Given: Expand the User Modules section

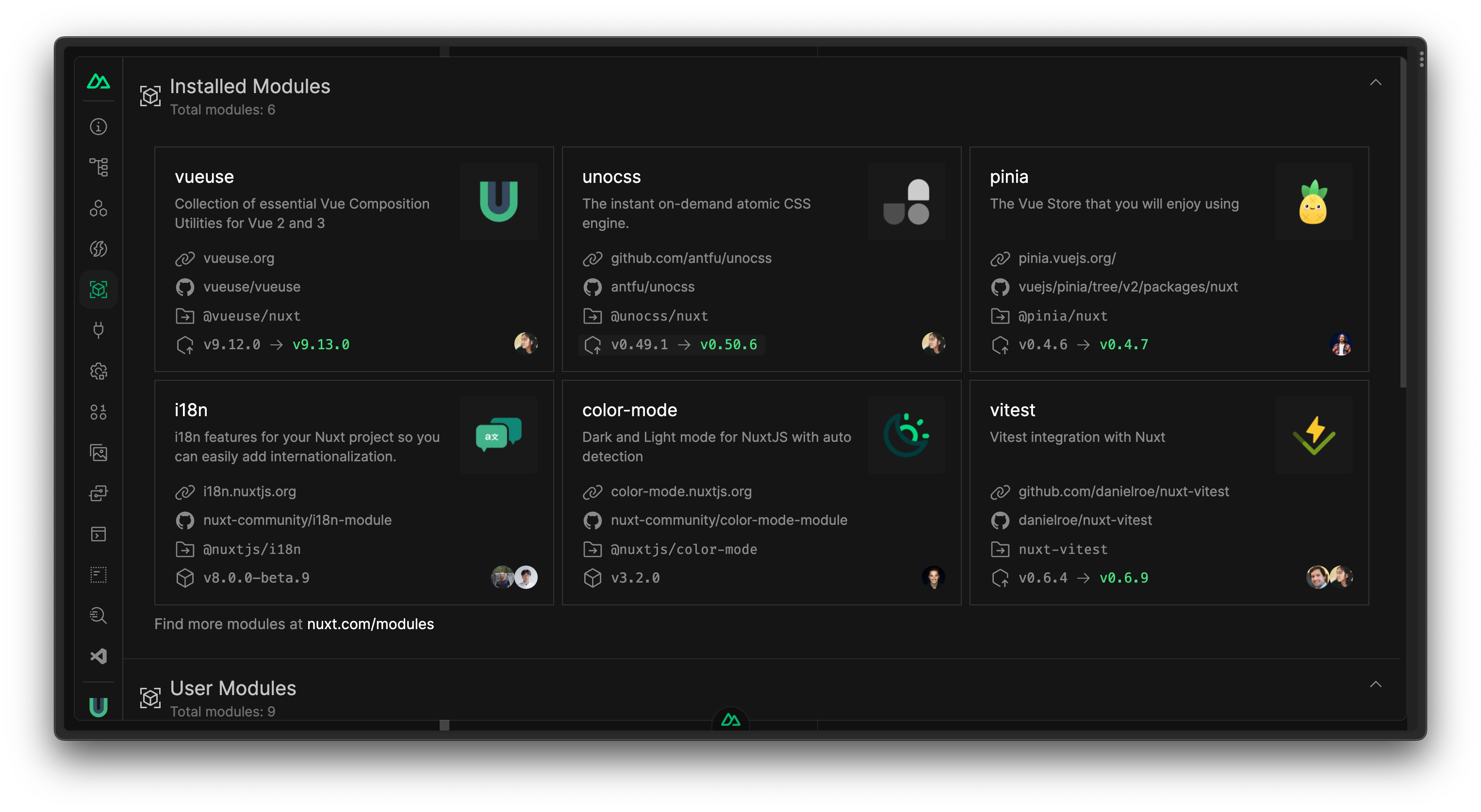Looking at the screenshot, I should coord(1376,684).
